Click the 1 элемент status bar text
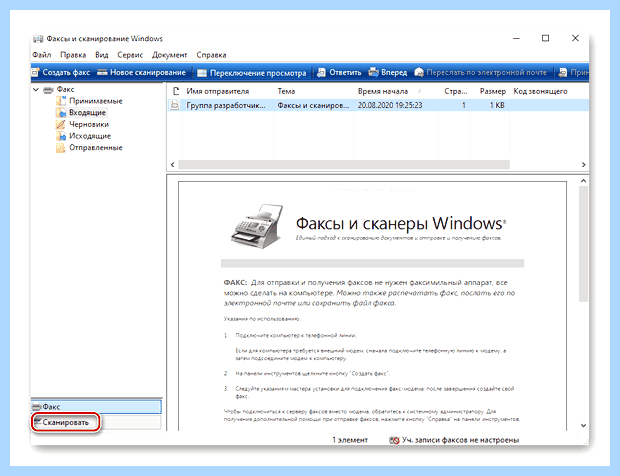Screen dimensions: 620x476 click(350, 440)
